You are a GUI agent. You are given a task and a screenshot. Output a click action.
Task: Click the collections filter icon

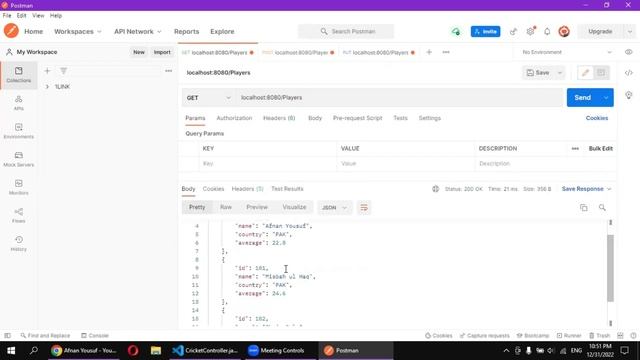[x=63, y=71]
